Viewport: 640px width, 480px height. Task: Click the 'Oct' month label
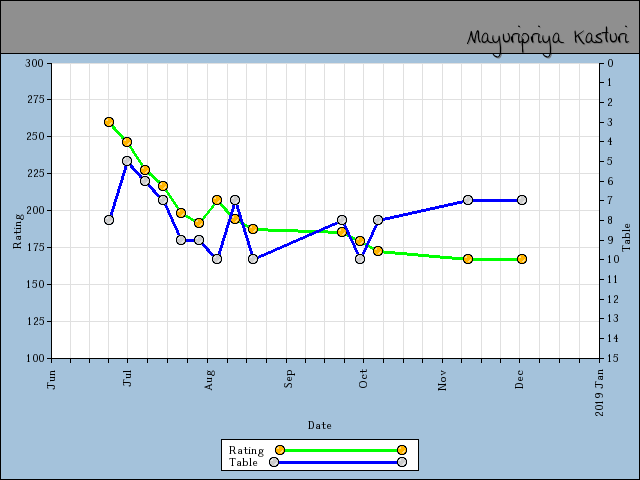[x=363, y=379]
